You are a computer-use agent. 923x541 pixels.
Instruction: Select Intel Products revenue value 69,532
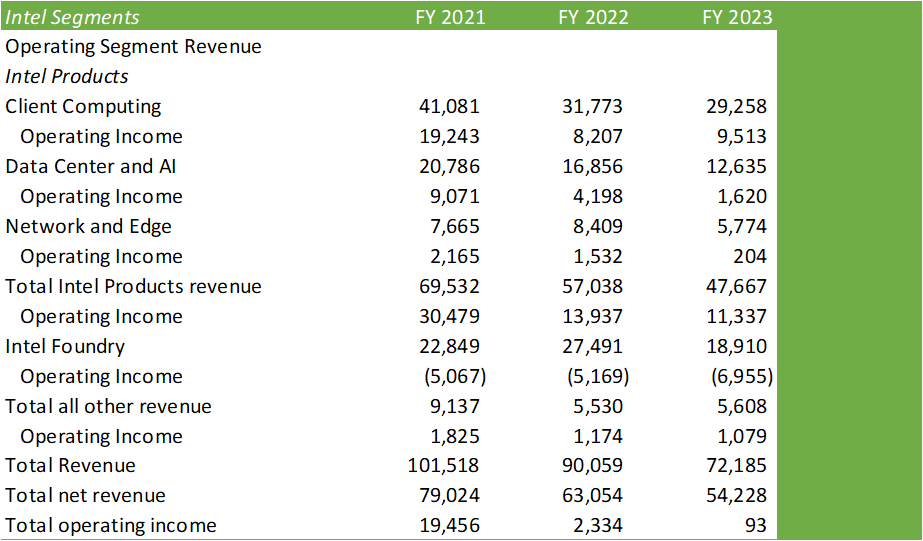(x=449, y=287)
